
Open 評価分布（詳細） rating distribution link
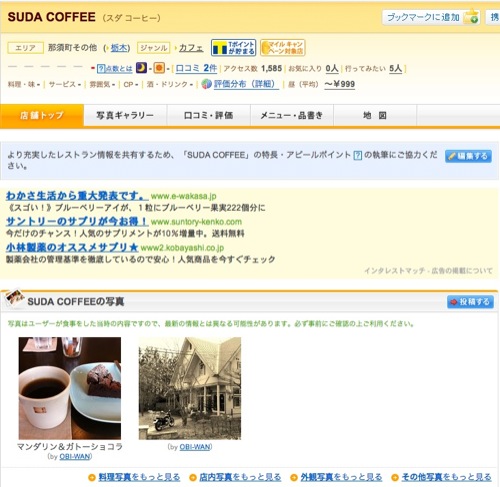[x=246, y=84]
